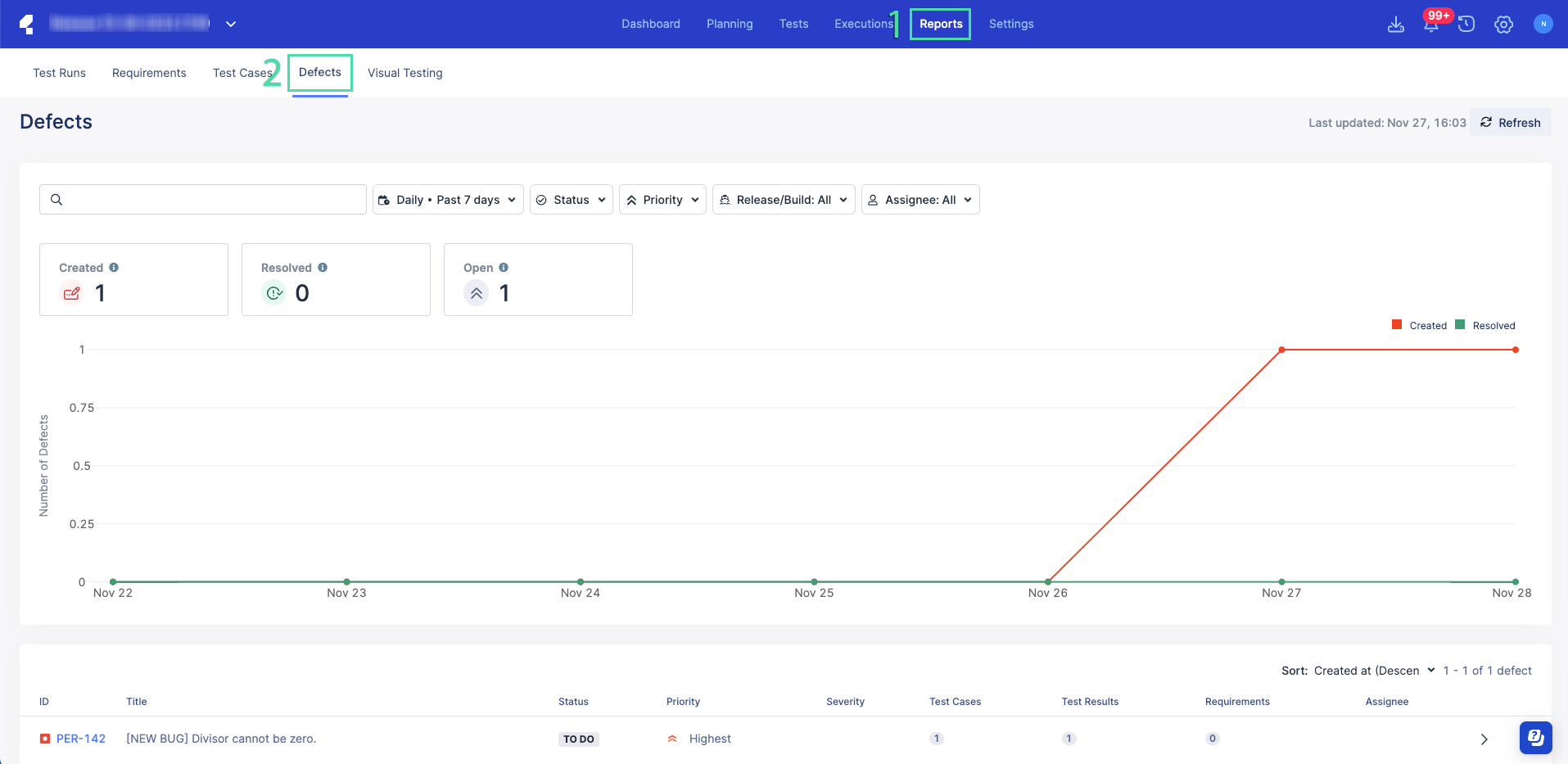Click the Refresh button
Viewport: 1568px width, 764px height.
point(1511,123)
